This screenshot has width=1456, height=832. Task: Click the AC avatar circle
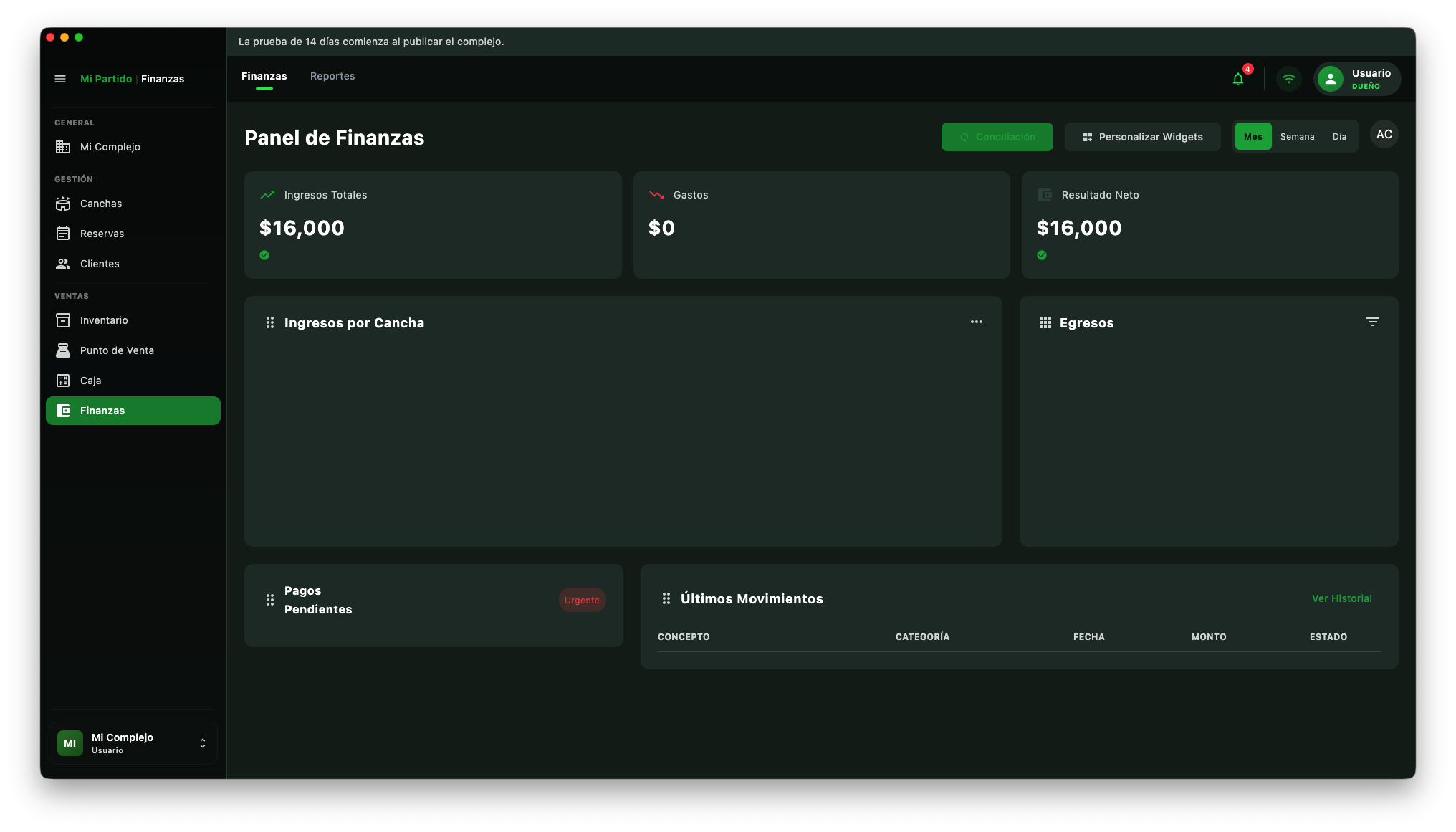pos(1384,135)
